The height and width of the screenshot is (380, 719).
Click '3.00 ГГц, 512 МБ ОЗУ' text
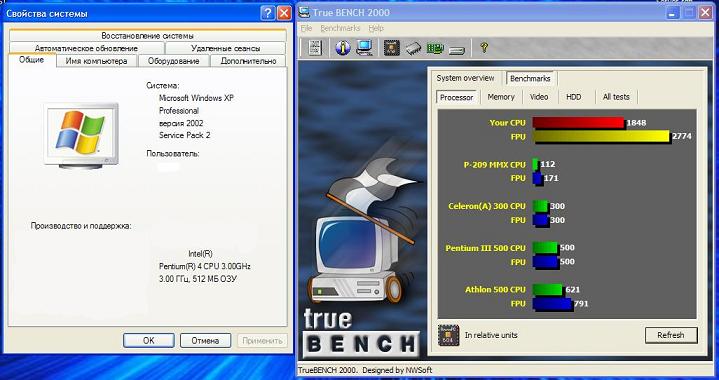pyautogui.click(x=198, y=279)
